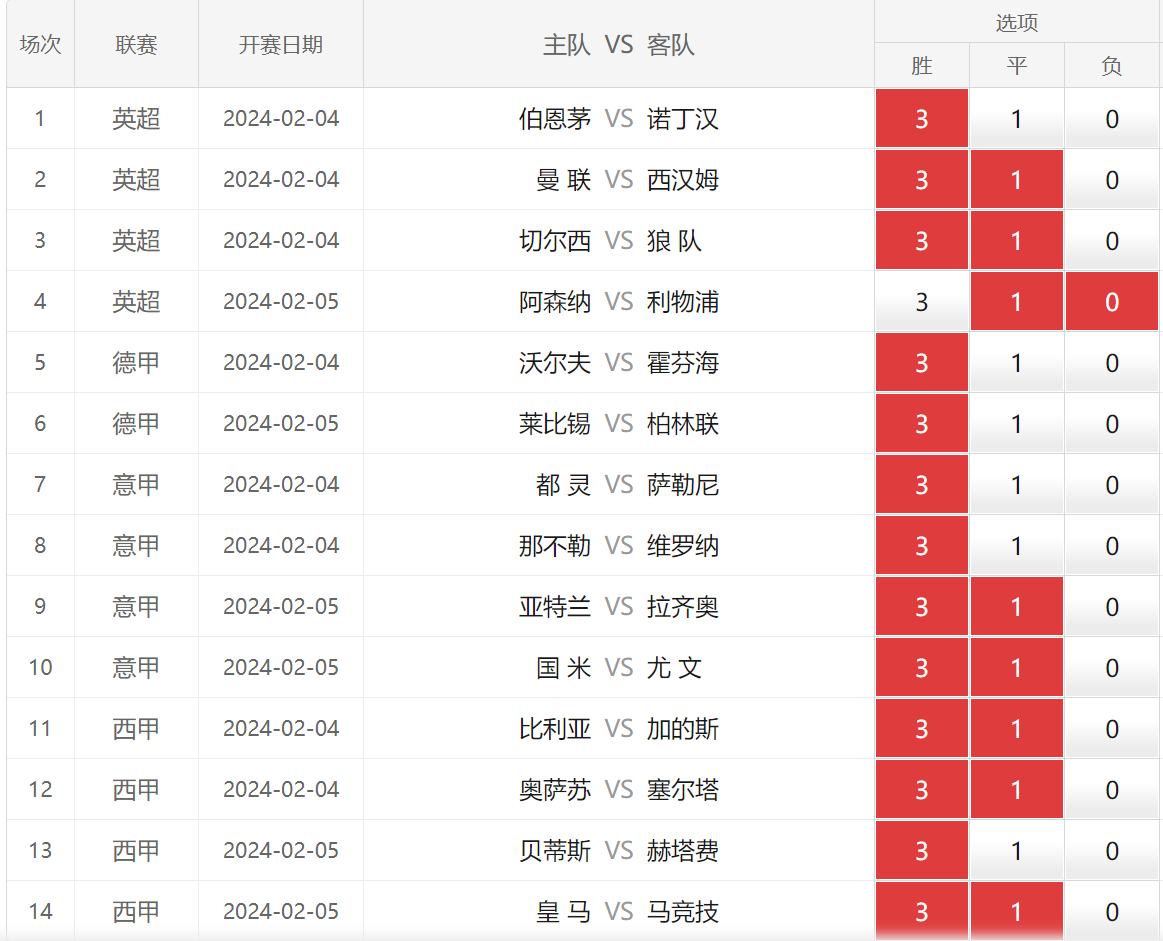Click the team name 马竞技
Screen dimensions: 1163x941
pos(682,911)
